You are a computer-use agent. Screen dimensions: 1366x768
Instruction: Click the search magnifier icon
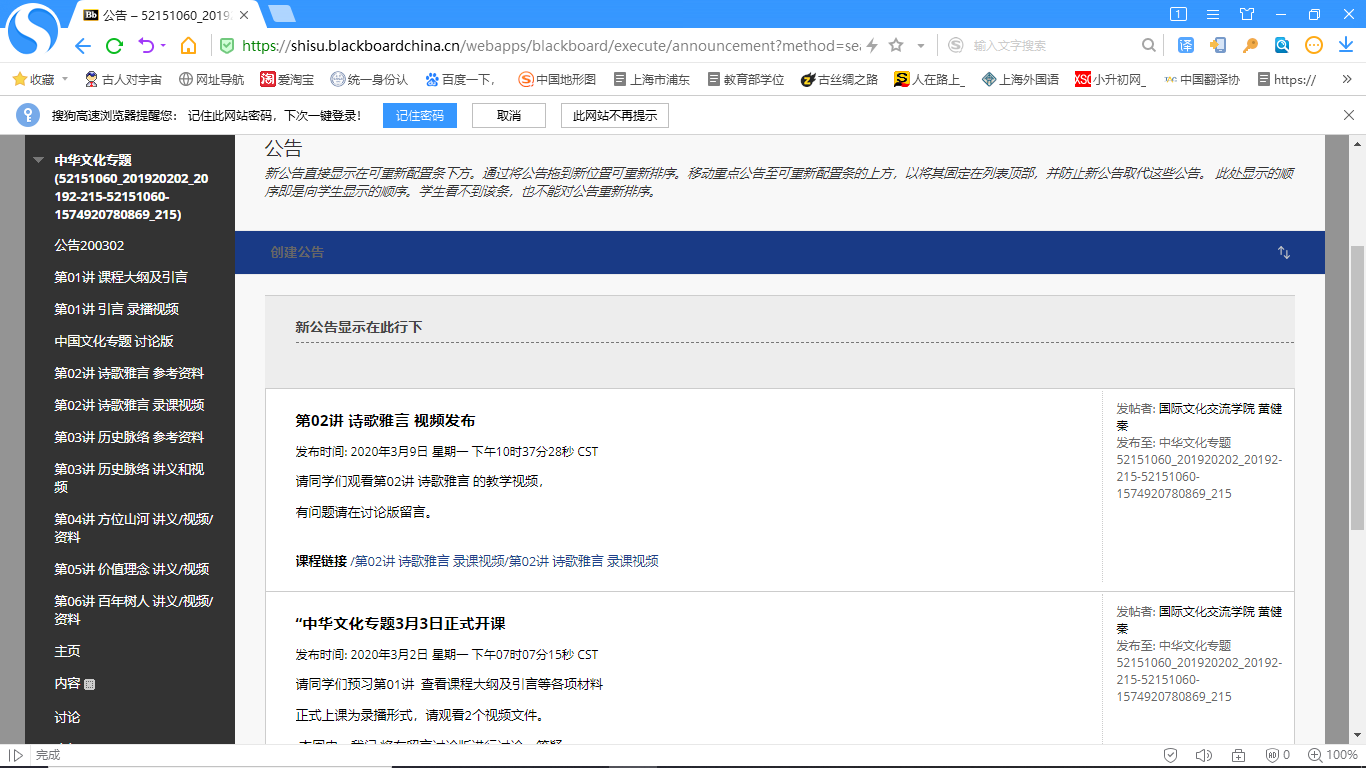(x=1150, y=45)
